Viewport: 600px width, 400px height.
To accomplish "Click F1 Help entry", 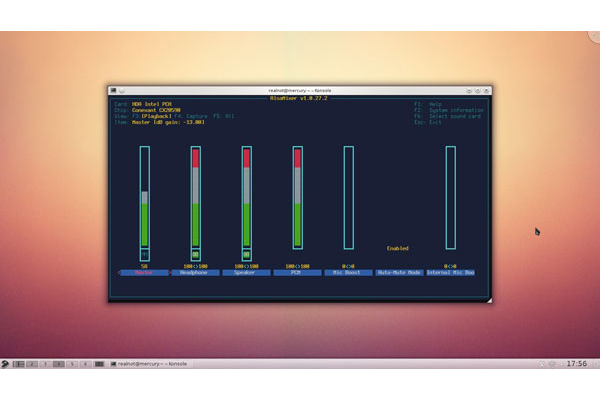I will tap(428, 104).
